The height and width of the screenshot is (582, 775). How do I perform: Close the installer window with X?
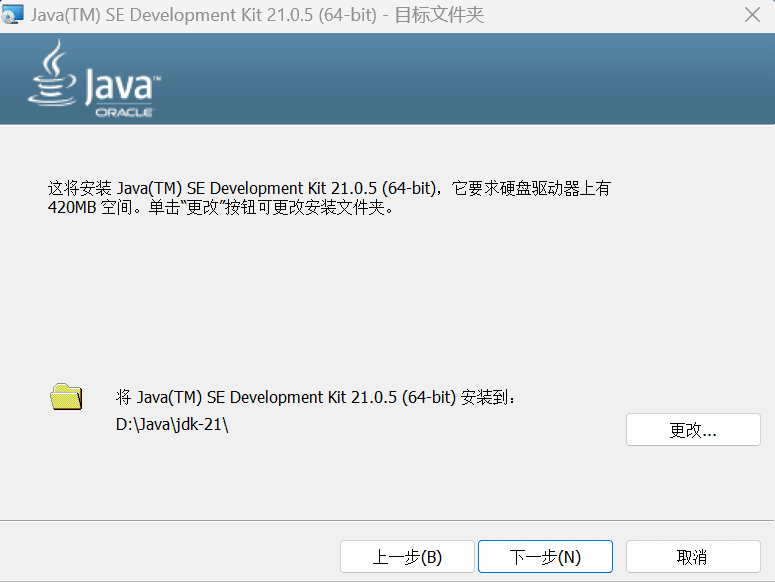tap(752, 15)
